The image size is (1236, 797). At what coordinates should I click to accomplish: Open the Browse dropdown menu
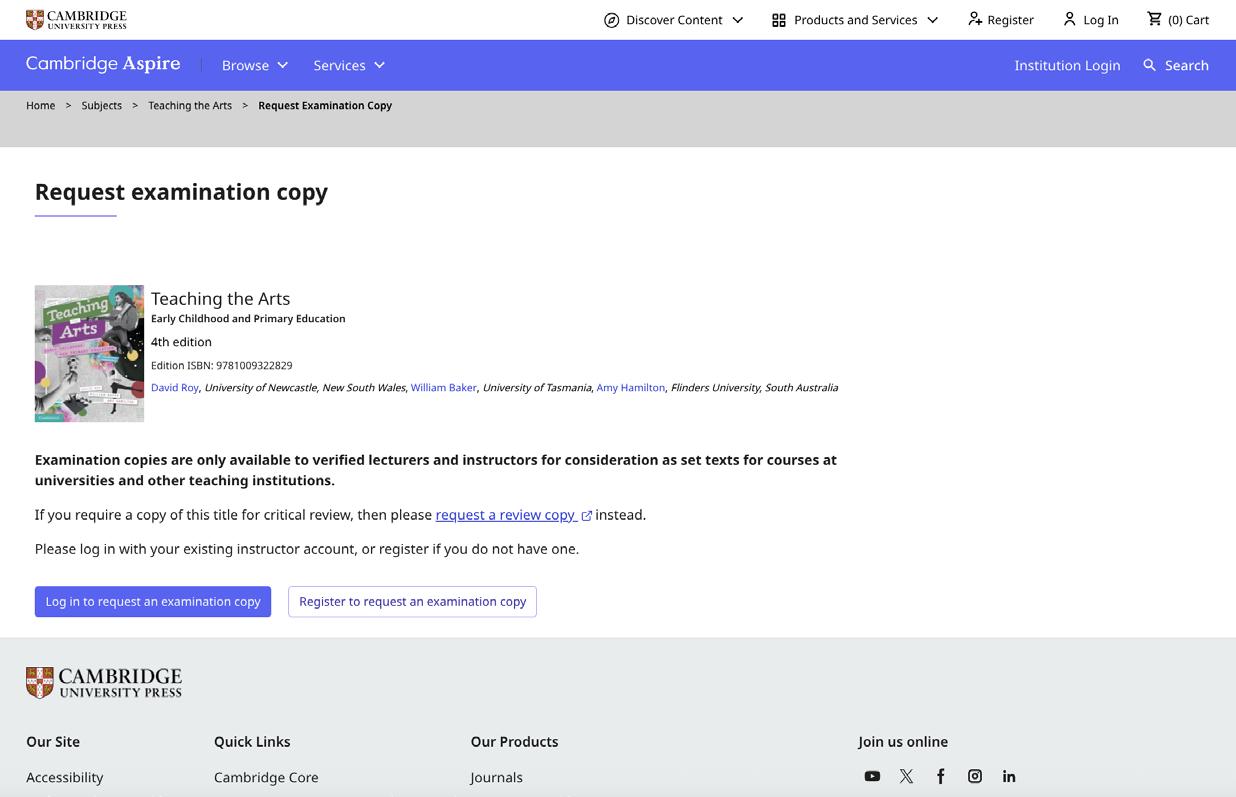tap(255, 65)
